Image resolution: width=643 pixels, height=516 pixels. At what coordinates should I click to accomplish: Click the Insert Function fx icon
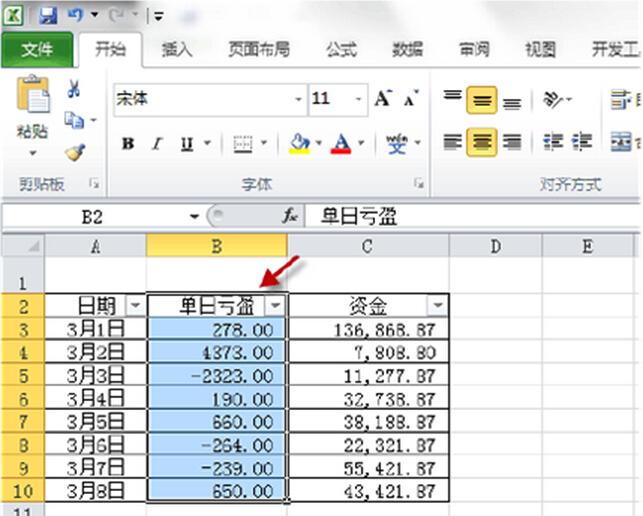click(x=290, y=216)
